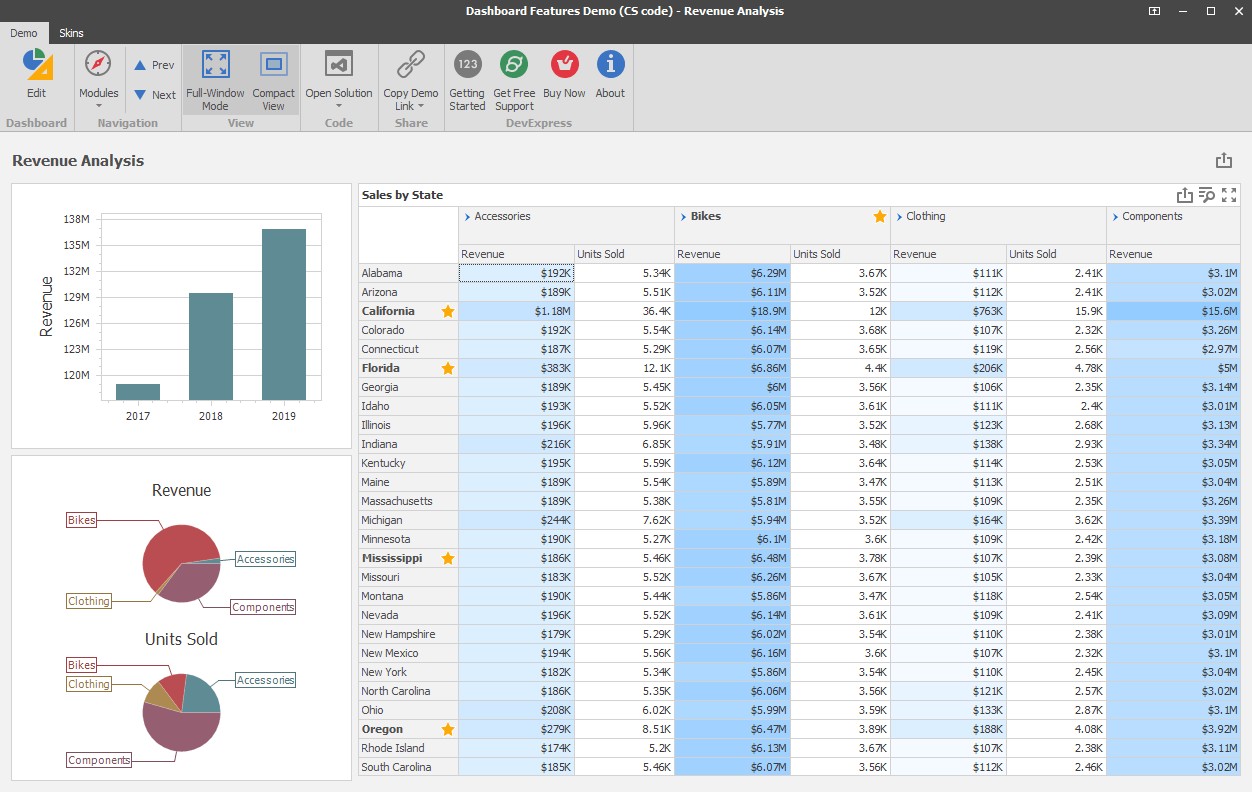Click the 2019 revenue bar
Screen dimensions: 1252x792
[284, 314]
